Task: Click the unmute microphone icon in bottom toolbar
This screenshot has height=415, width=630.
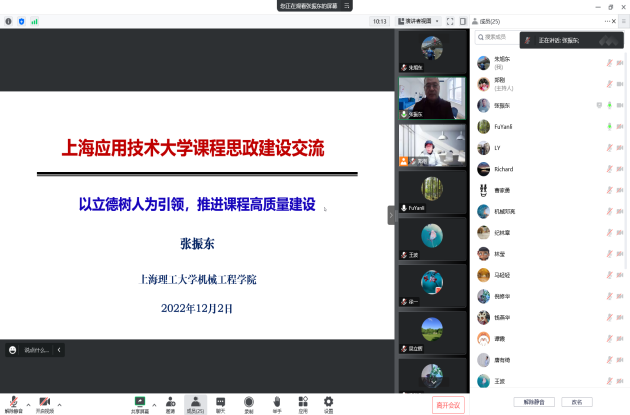Action: (13, 404)
